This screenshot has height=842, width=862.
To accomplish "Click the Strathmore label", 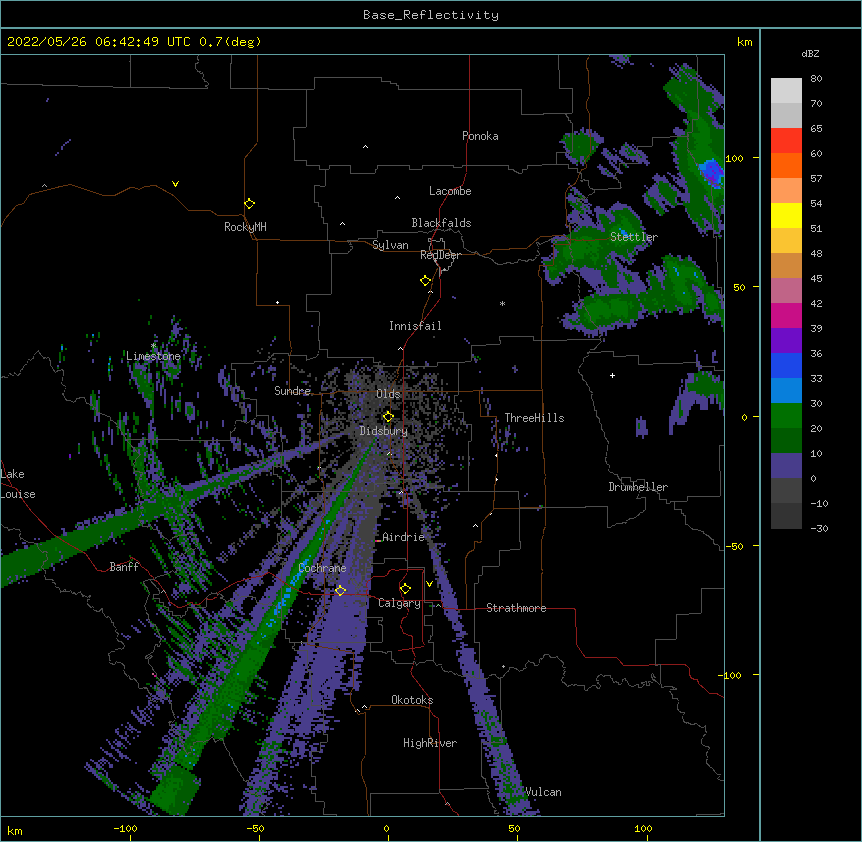I will point(516,608).
